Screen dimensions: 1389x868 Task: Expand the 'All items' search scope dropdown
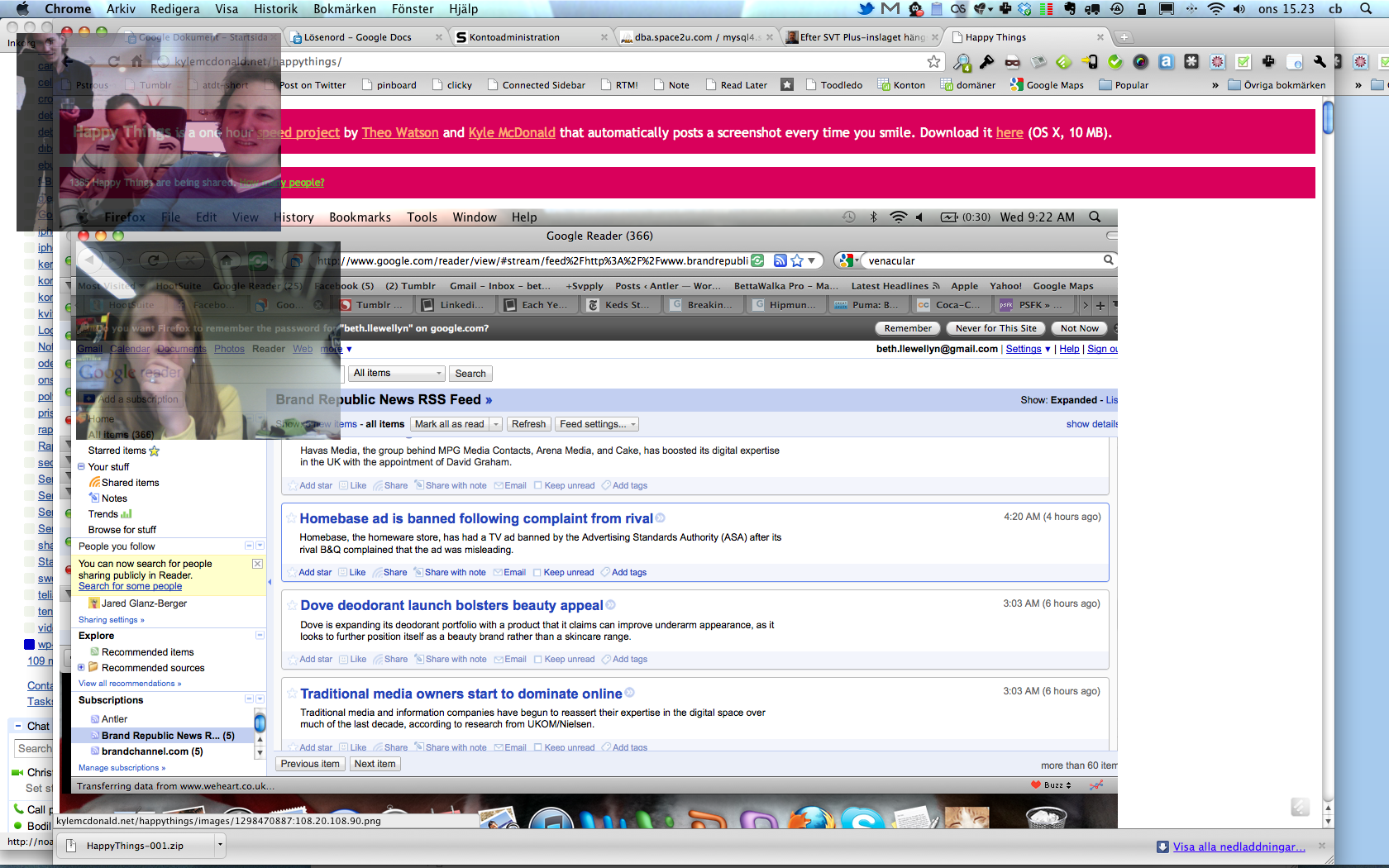tap(397, 374)
